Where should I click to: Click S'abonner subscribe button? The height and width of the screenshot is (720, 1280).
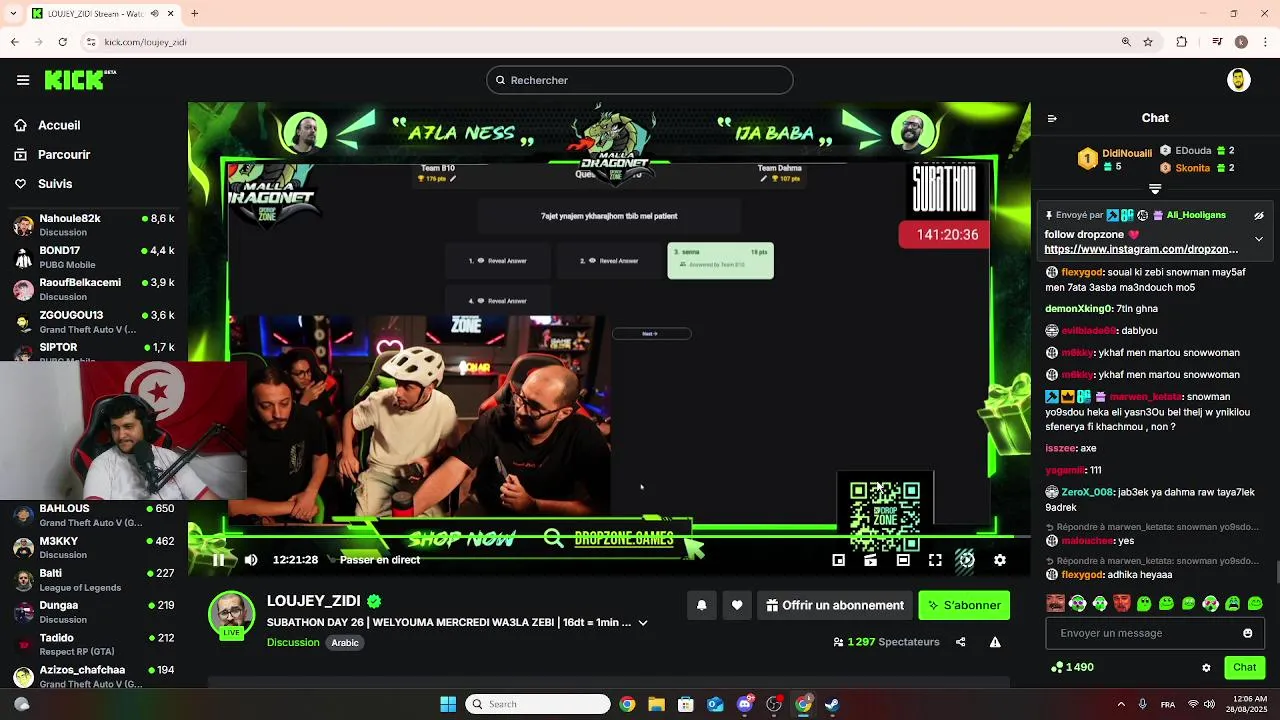(964, 605)
